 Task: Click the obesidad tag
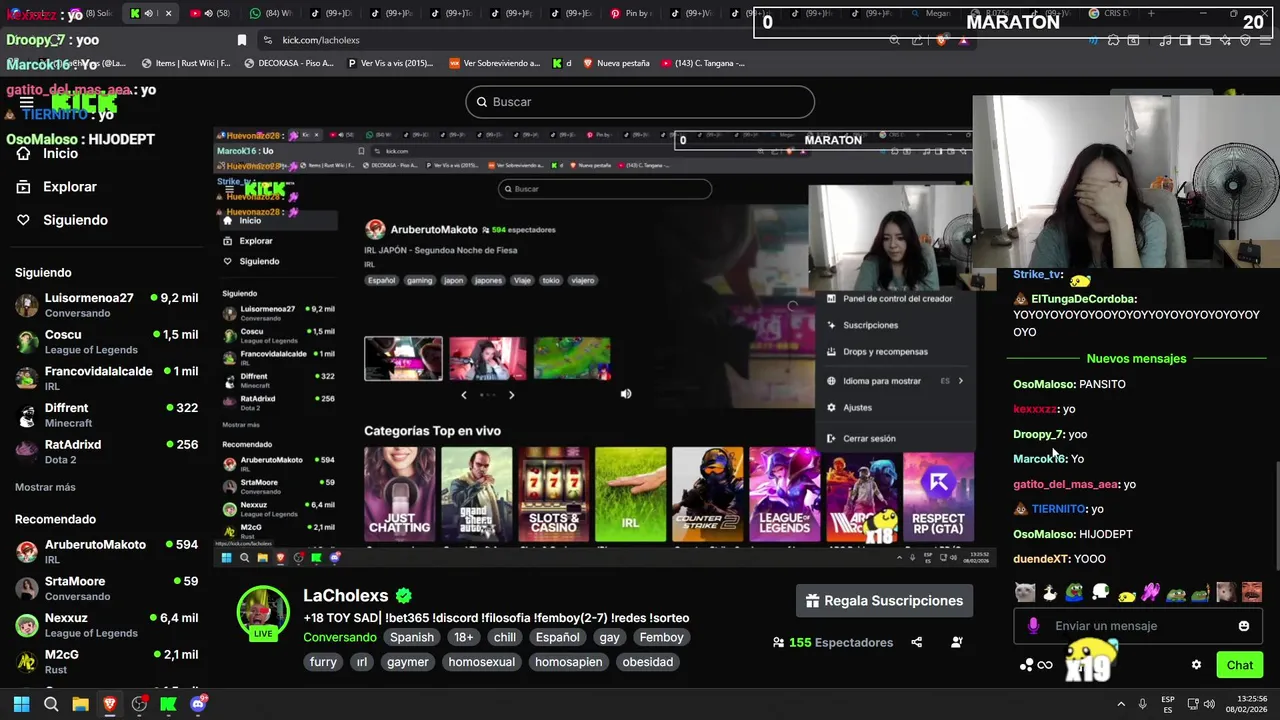coord(647,662)
